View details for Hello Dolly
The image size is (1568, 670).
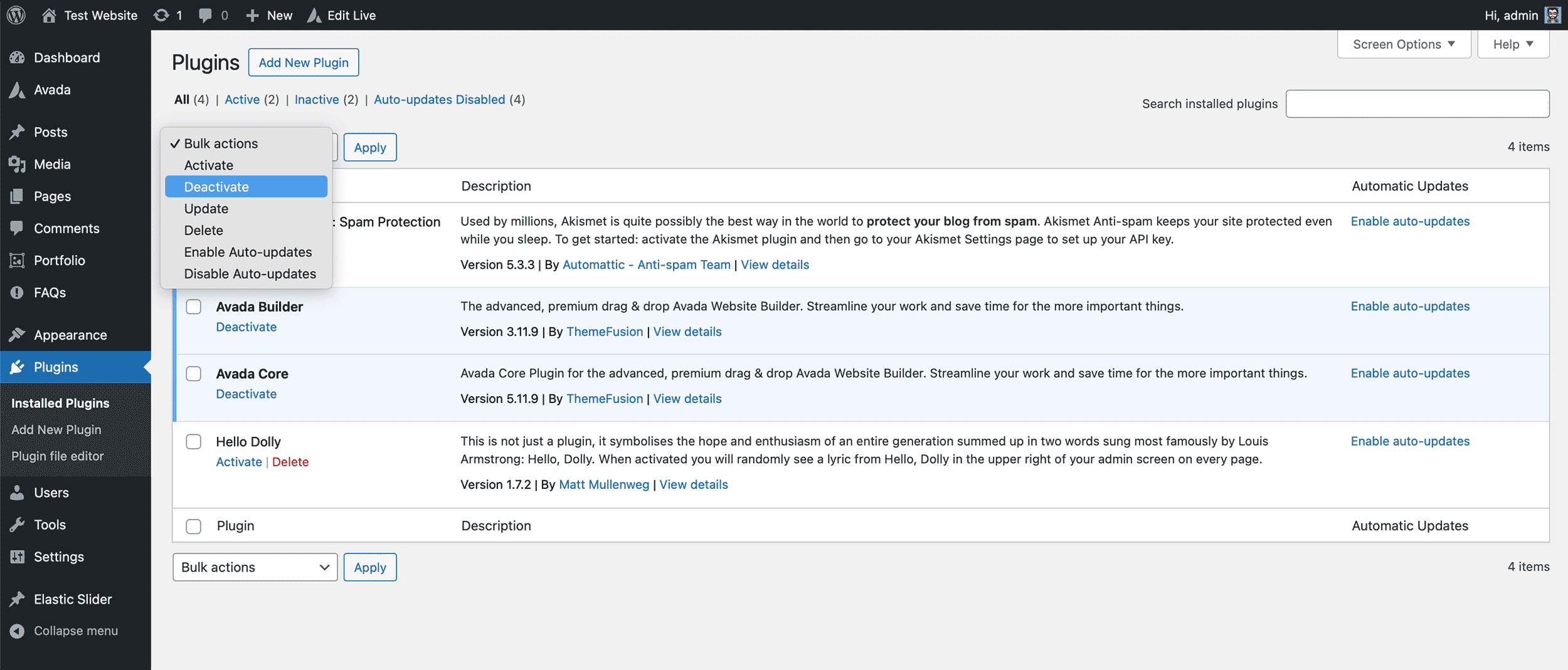click(x=694, y=484)
